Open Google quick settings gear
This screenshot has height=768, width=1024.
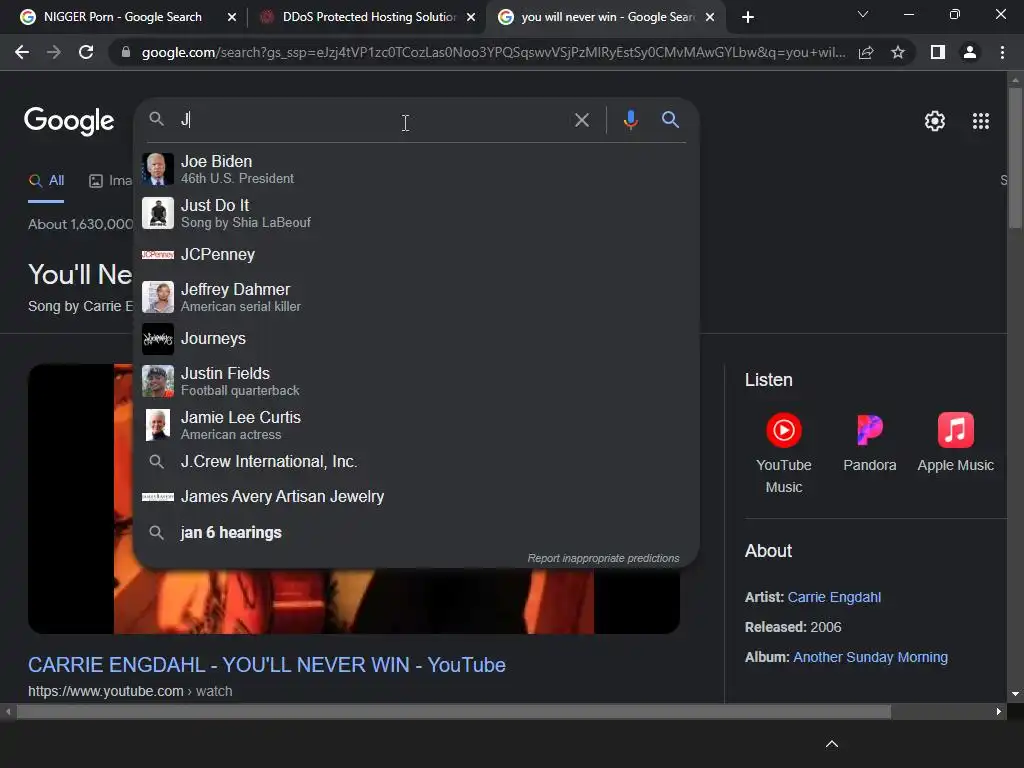(935, 121)
